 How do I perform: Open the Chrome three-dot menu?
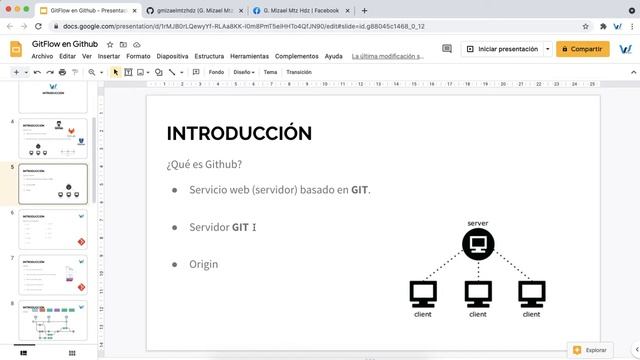(632, 27)
